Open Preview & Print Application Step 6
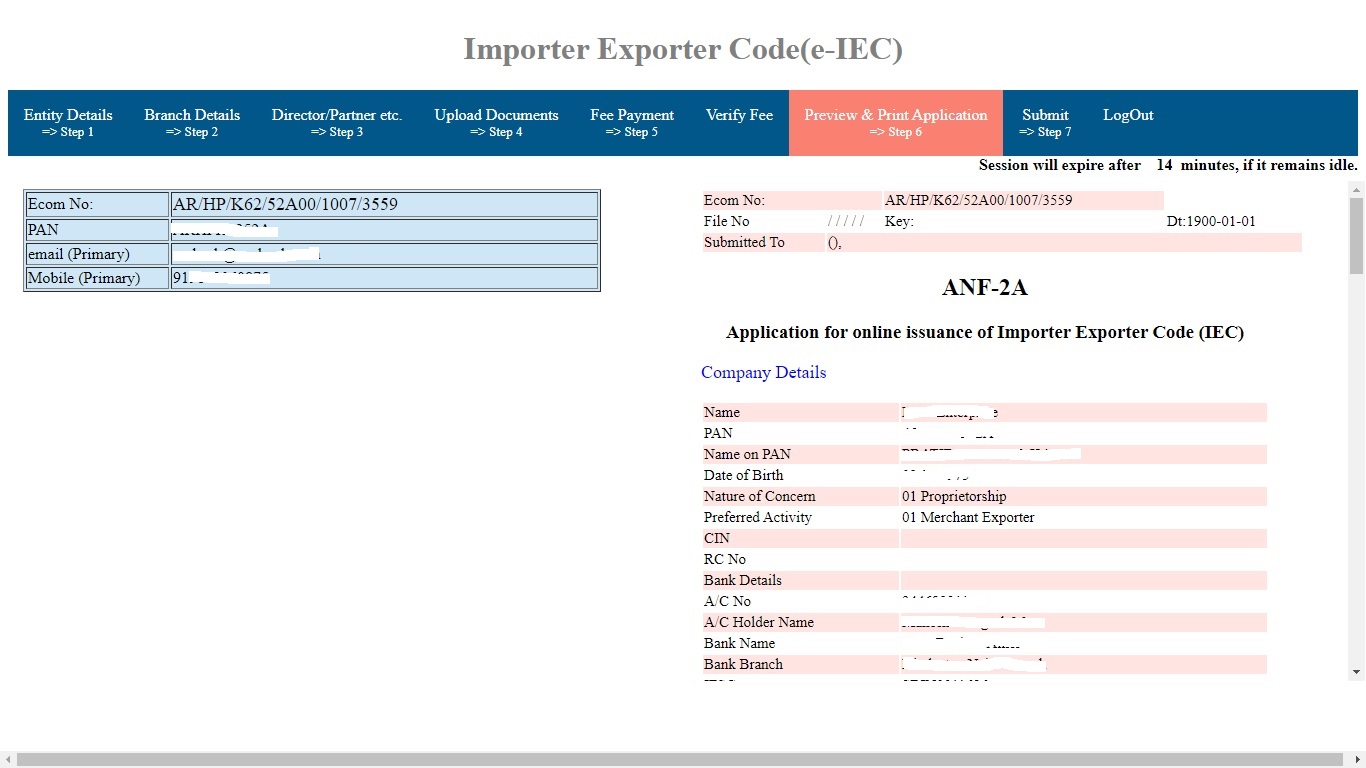 point(896,123)
